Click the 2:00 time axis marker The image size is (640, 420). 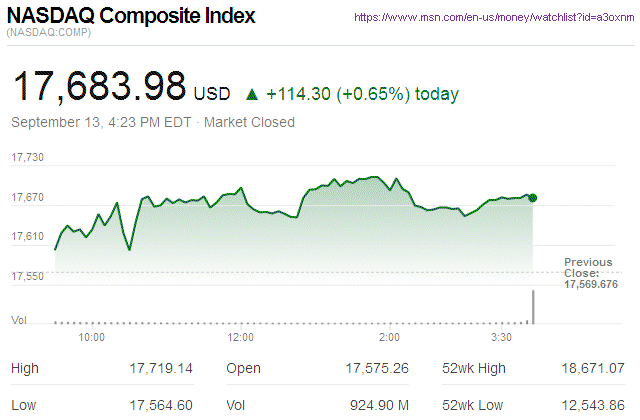(390, 337)
